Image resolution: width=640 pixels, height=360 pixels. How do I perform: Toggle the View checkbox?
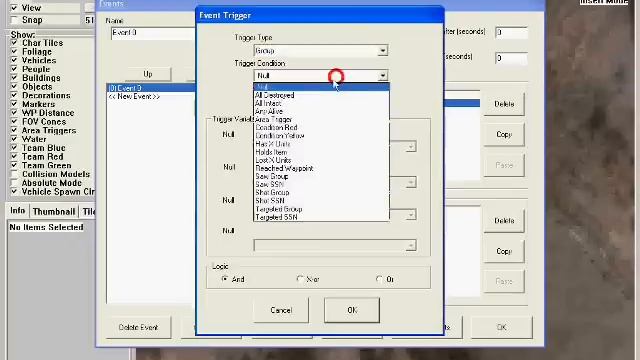pyautogui.click(x=14, y=8)
